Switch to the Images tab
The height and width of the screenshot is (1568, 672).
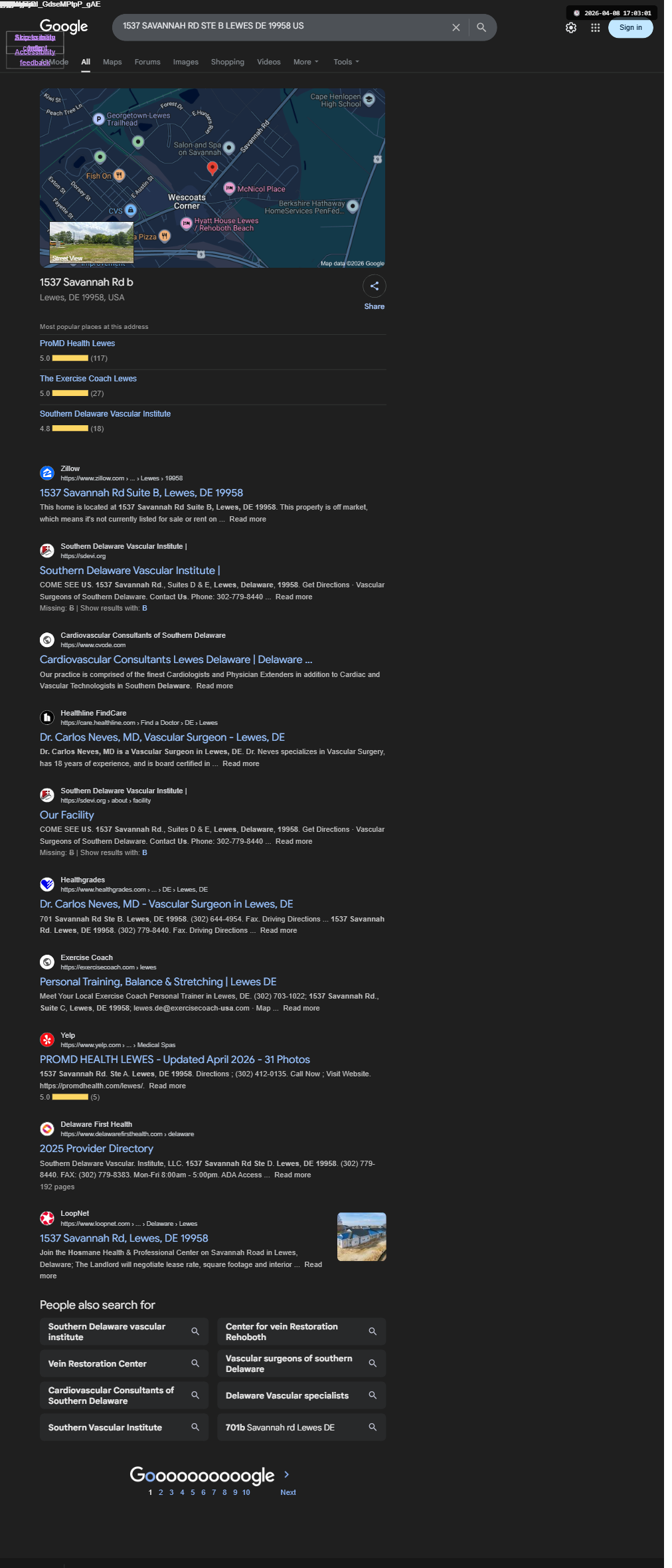[x=186, y=62]
